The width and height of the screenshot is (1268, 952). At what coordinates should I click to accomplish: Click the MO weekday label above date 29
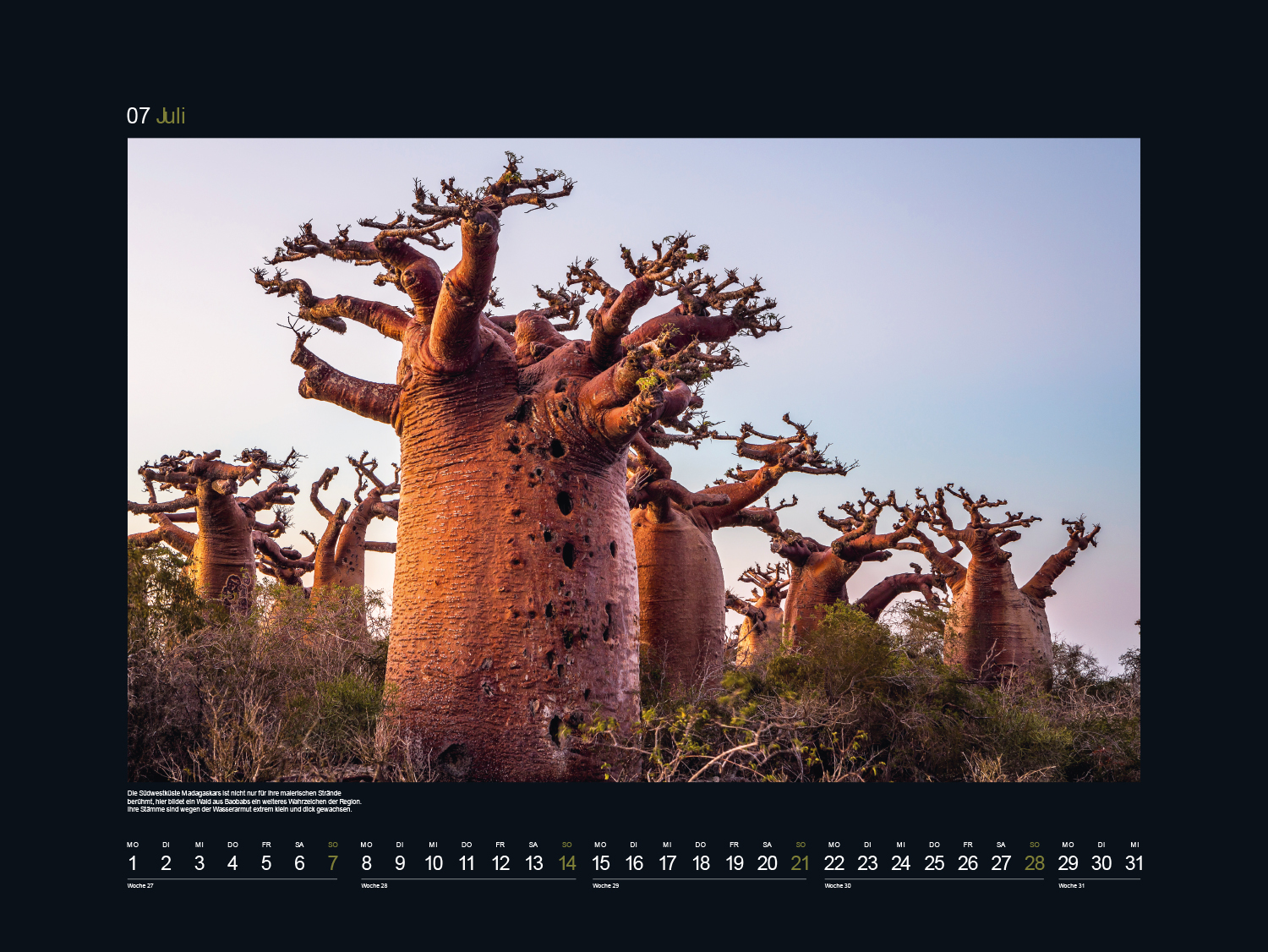pyautogui.click(x=1068, y=845)
